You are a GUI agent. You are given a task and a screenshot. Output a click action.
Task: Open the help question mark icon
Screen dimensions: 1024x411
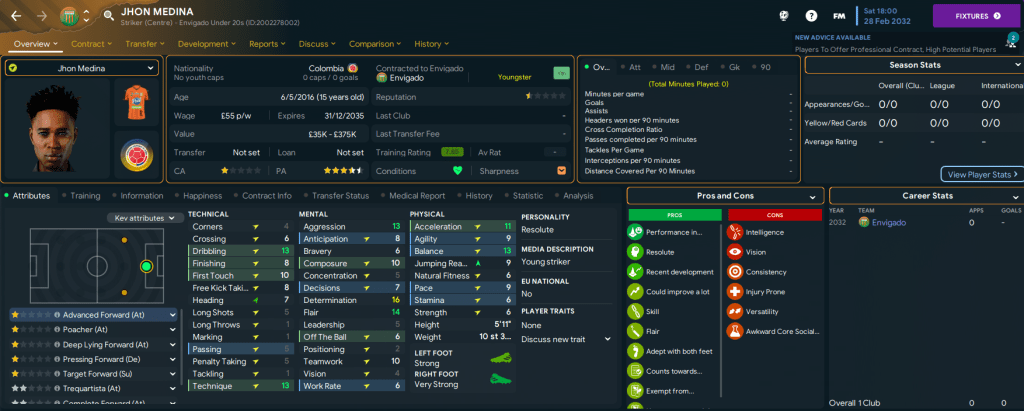tap(811, 16)
